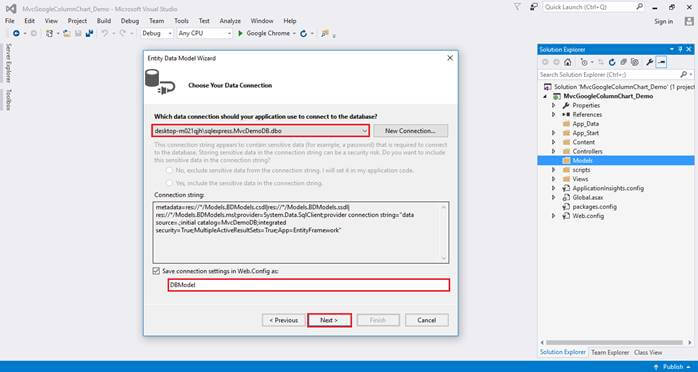Click Publish in the status bar
Viewport: 698px width, 372px height.
[x=673, y=367]
